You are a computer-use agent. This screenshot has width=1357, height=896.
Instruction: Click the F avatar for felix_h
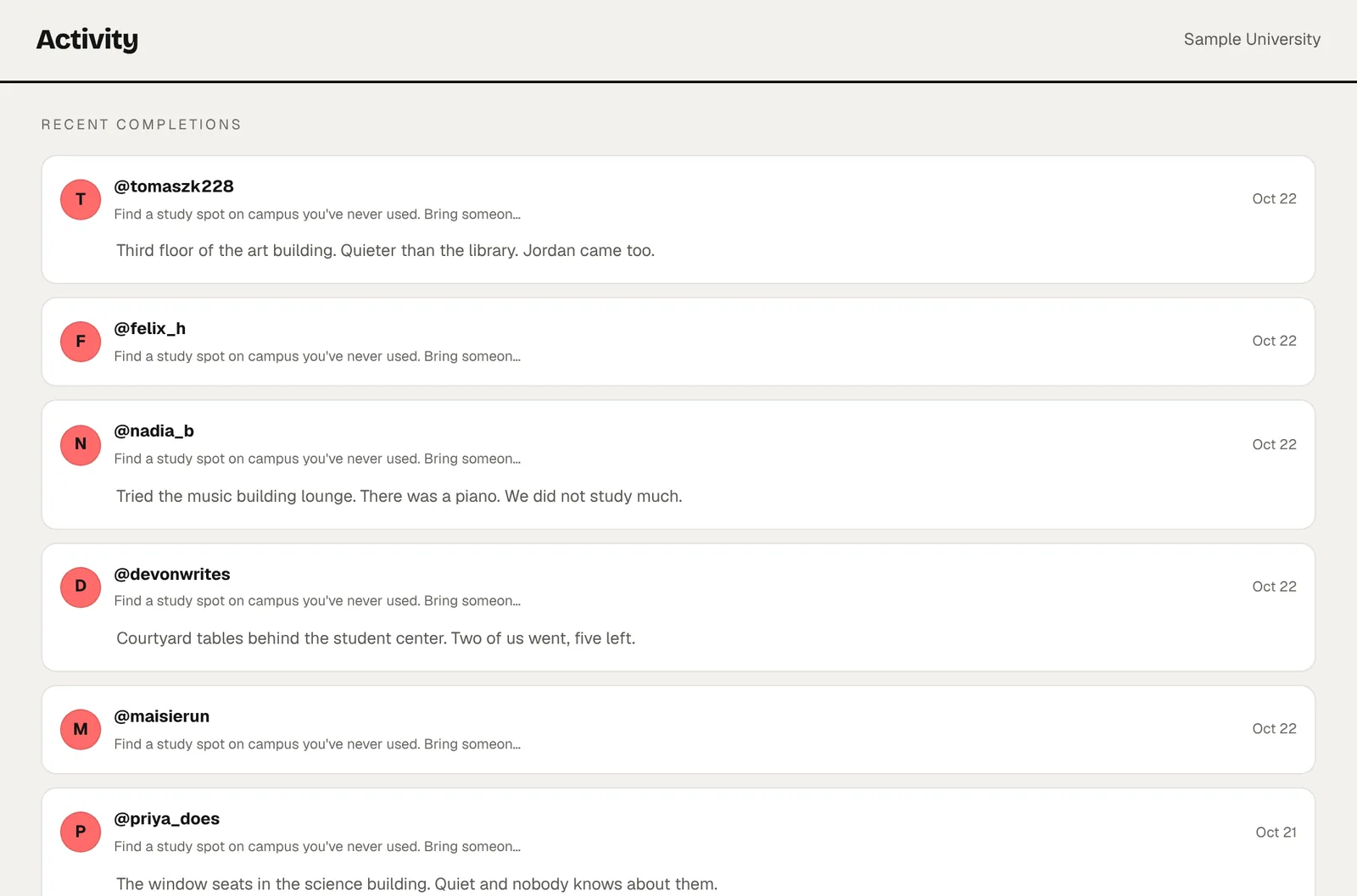81,342
